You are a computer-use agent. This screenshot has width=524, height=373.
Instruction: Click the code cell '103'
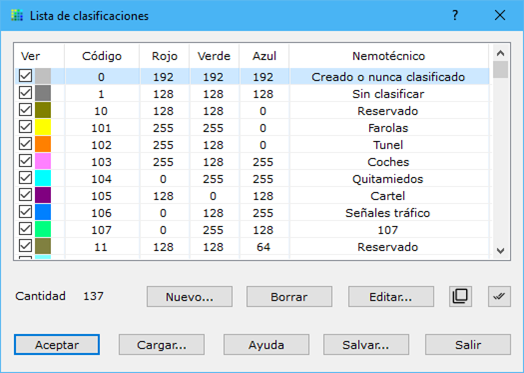[x=102, y=162]
